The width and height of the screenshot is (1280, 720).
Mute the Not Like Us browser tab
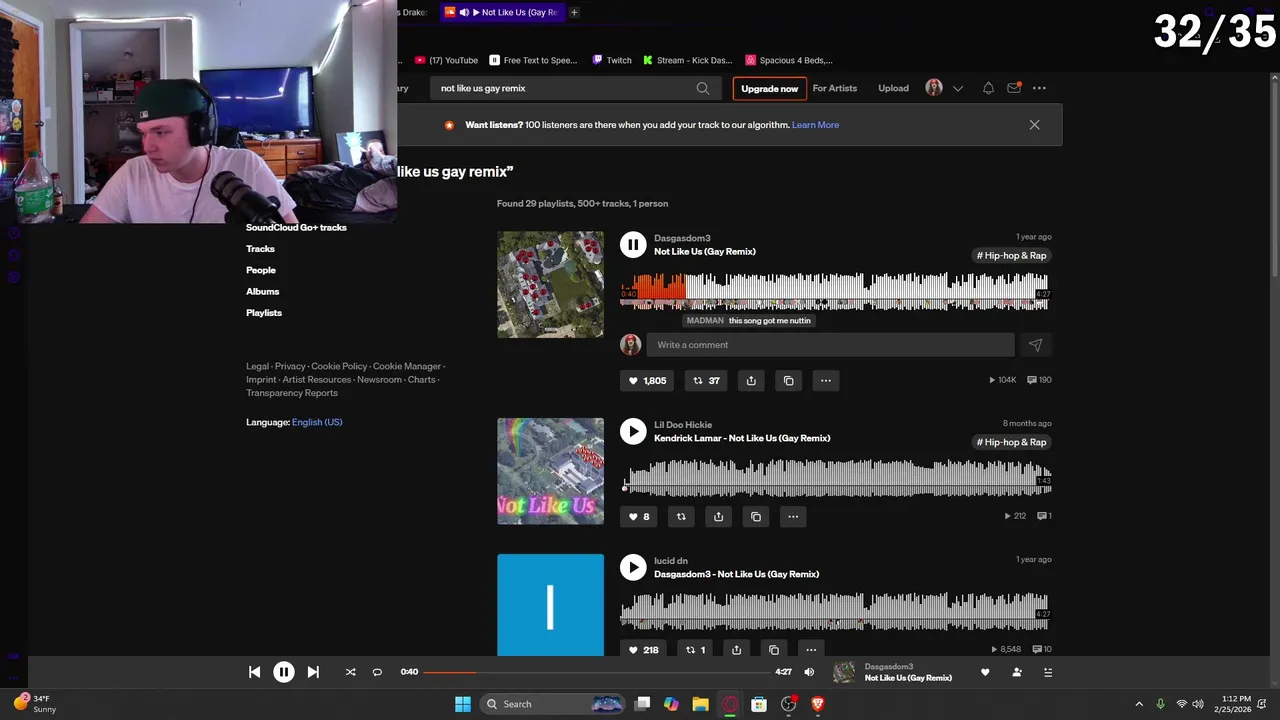tap(464, 12)
